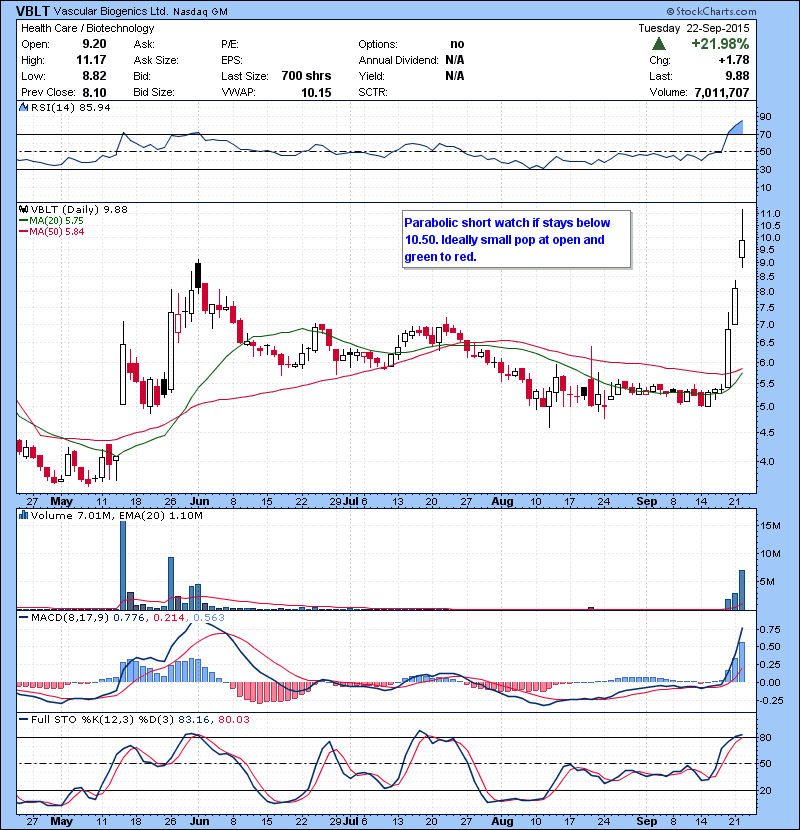Click the Nasdaq GM exchange label
The width and height of the screenshot is (800, 830).
200,12
